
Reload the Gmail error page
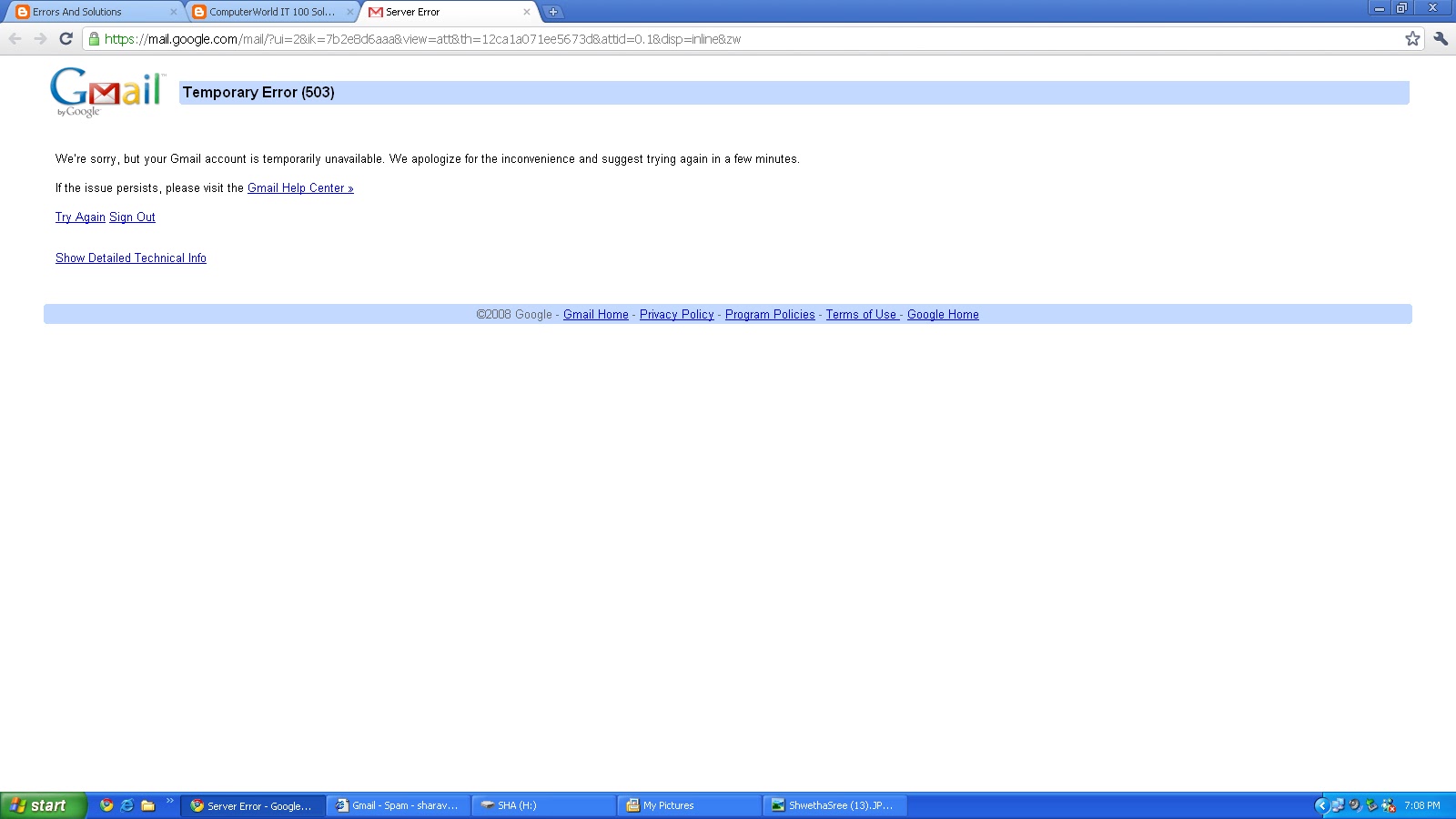[x=66, y=39]
